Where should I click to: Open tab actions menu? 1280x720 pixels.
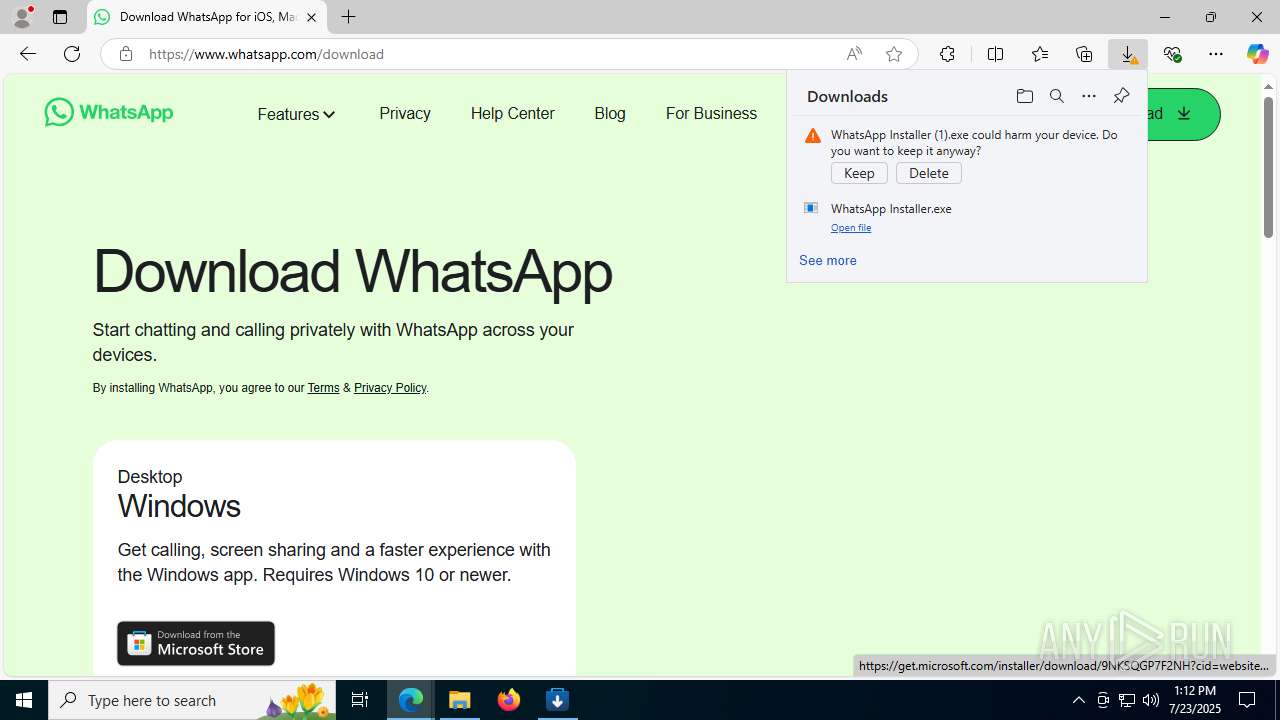[x=60, y=17]
